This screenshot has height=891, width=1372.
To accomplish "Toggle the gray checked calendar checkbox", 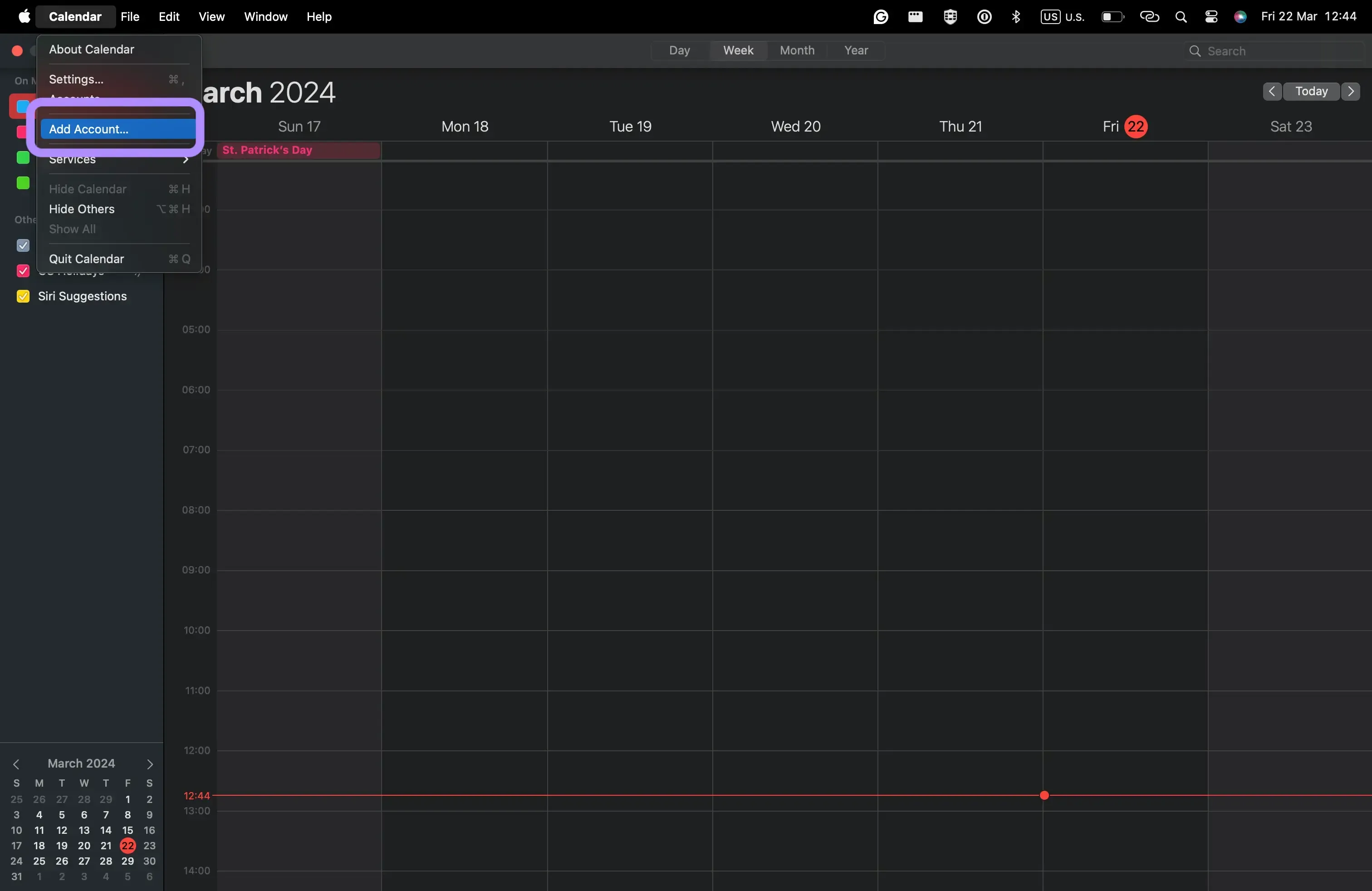I will (23, 246).
